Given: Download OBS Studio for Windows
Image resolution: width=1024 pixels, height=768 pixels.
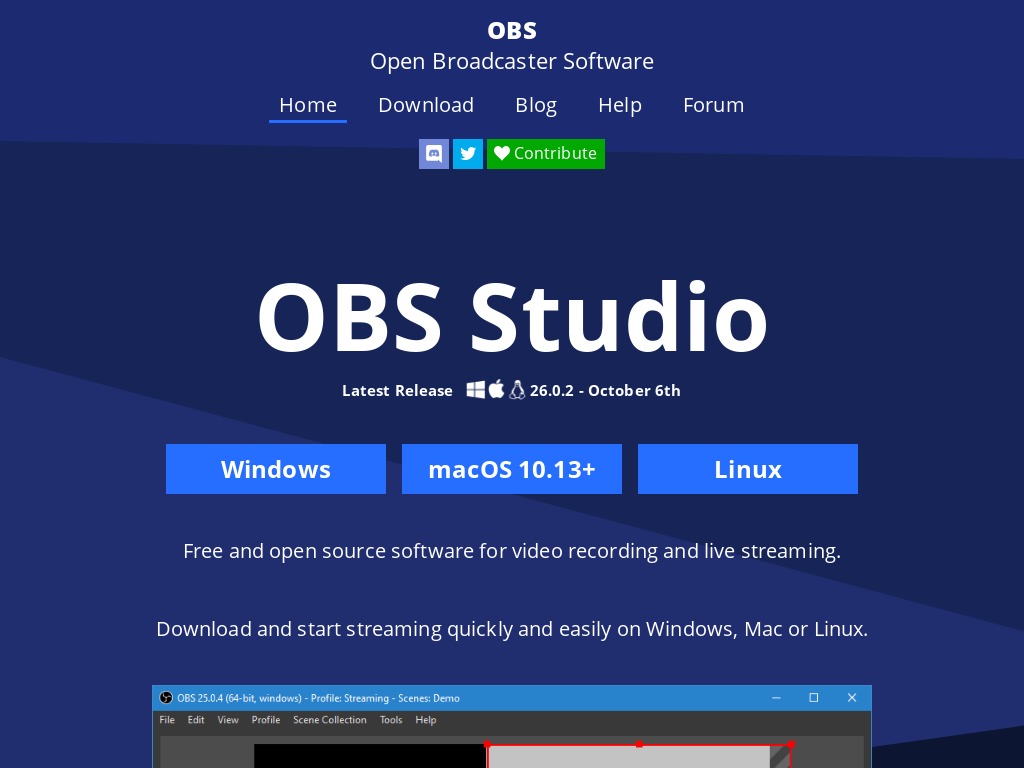Looking at the screenshot, I should pyautogui.click(x=276, y=469).
